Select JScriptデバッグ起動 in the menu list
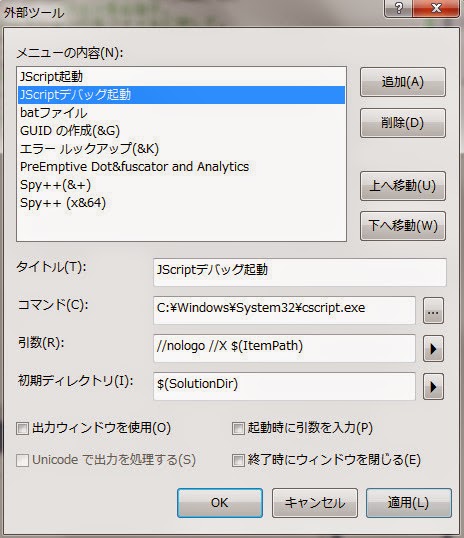Viewport: 464px width, 538px height. tap(181, 95)
